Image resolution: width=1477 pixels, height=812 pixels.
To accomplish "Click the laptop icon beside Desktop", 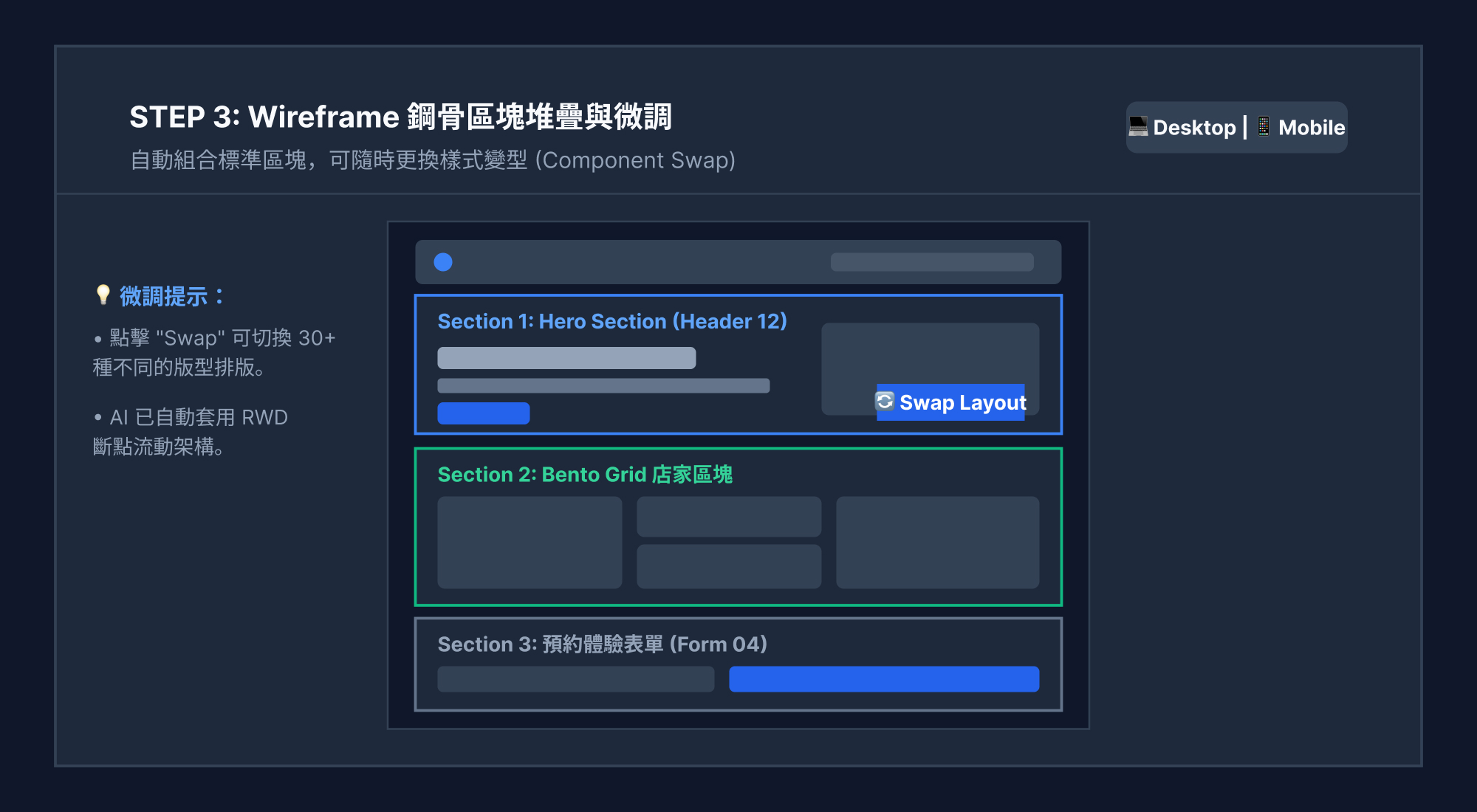I will point(1138,127).
